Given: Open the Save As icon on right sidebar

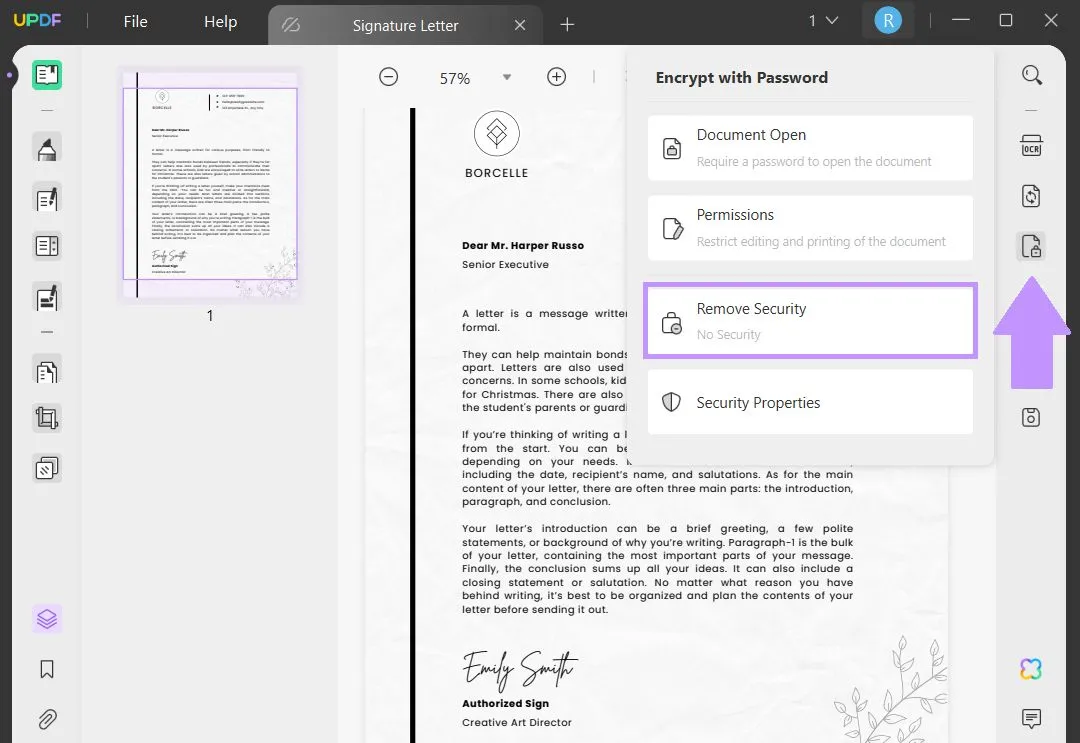Looking at the screenshot, I should click(x=1030, y=417).
